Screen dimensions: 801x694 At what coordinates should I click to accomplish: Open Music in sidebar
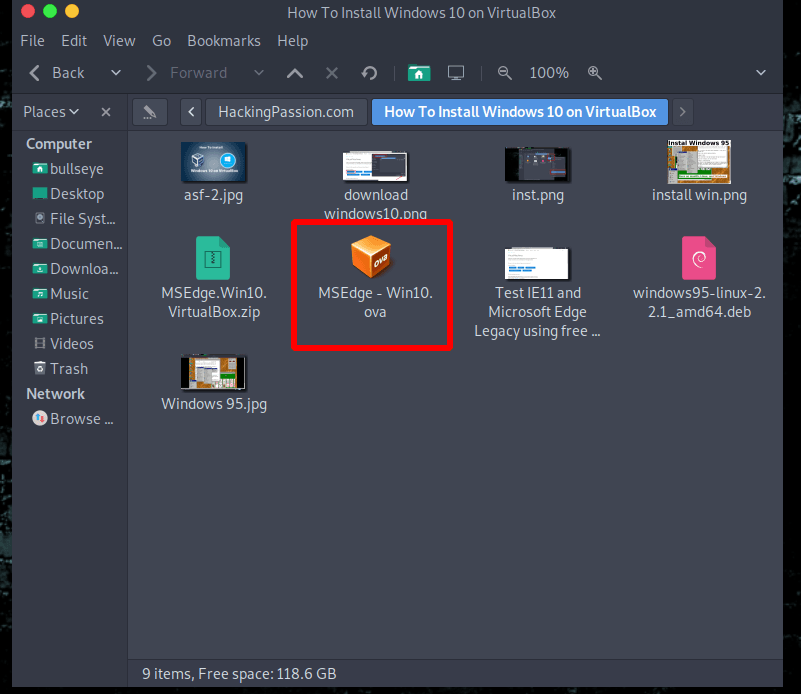(x=60, y=294)
